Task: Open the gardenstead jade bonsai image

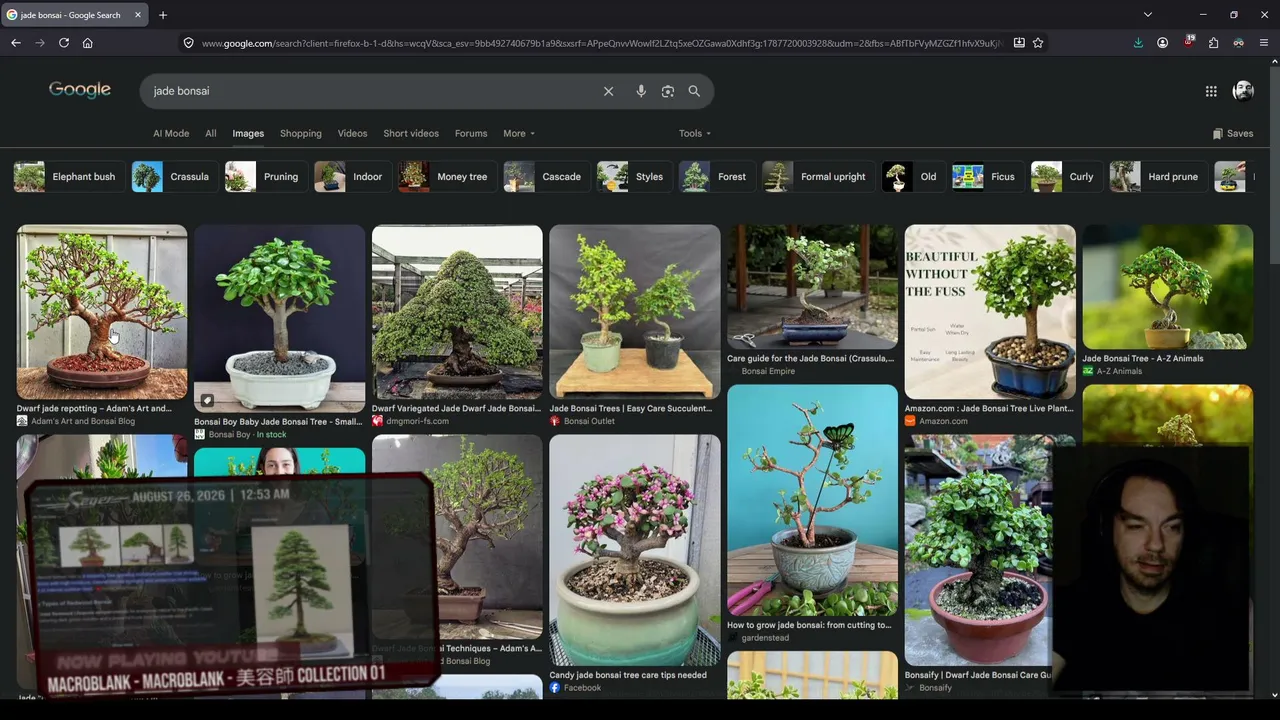Action: (812, 500)
